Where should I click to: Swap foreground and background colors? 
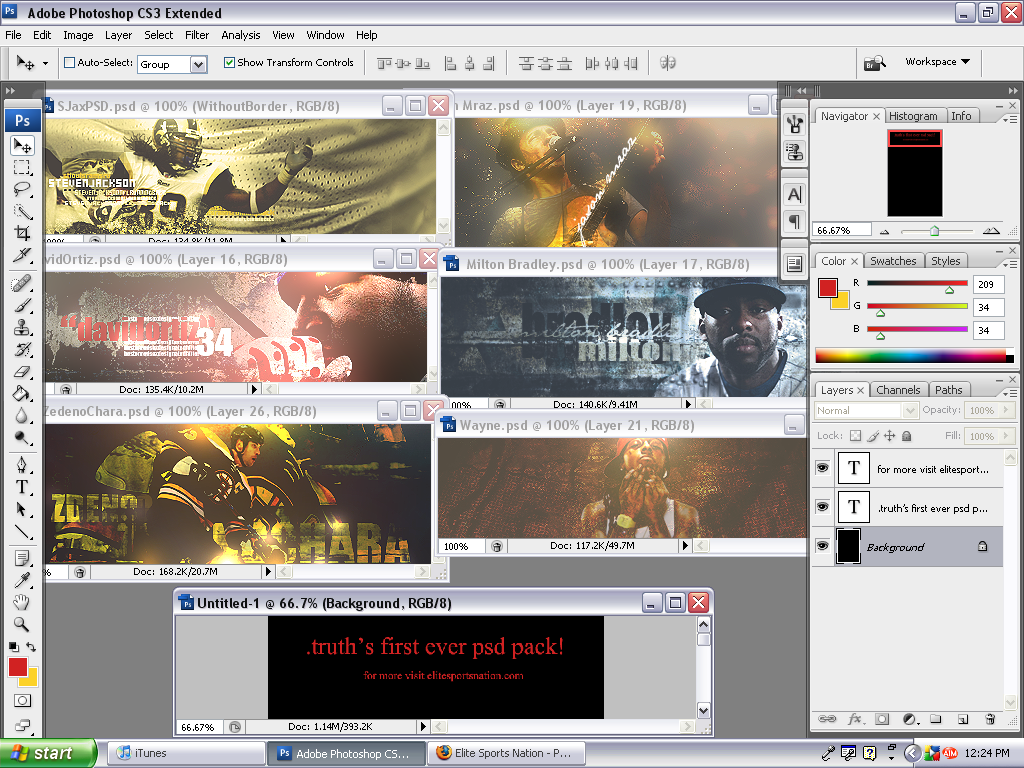pos(31,647)
